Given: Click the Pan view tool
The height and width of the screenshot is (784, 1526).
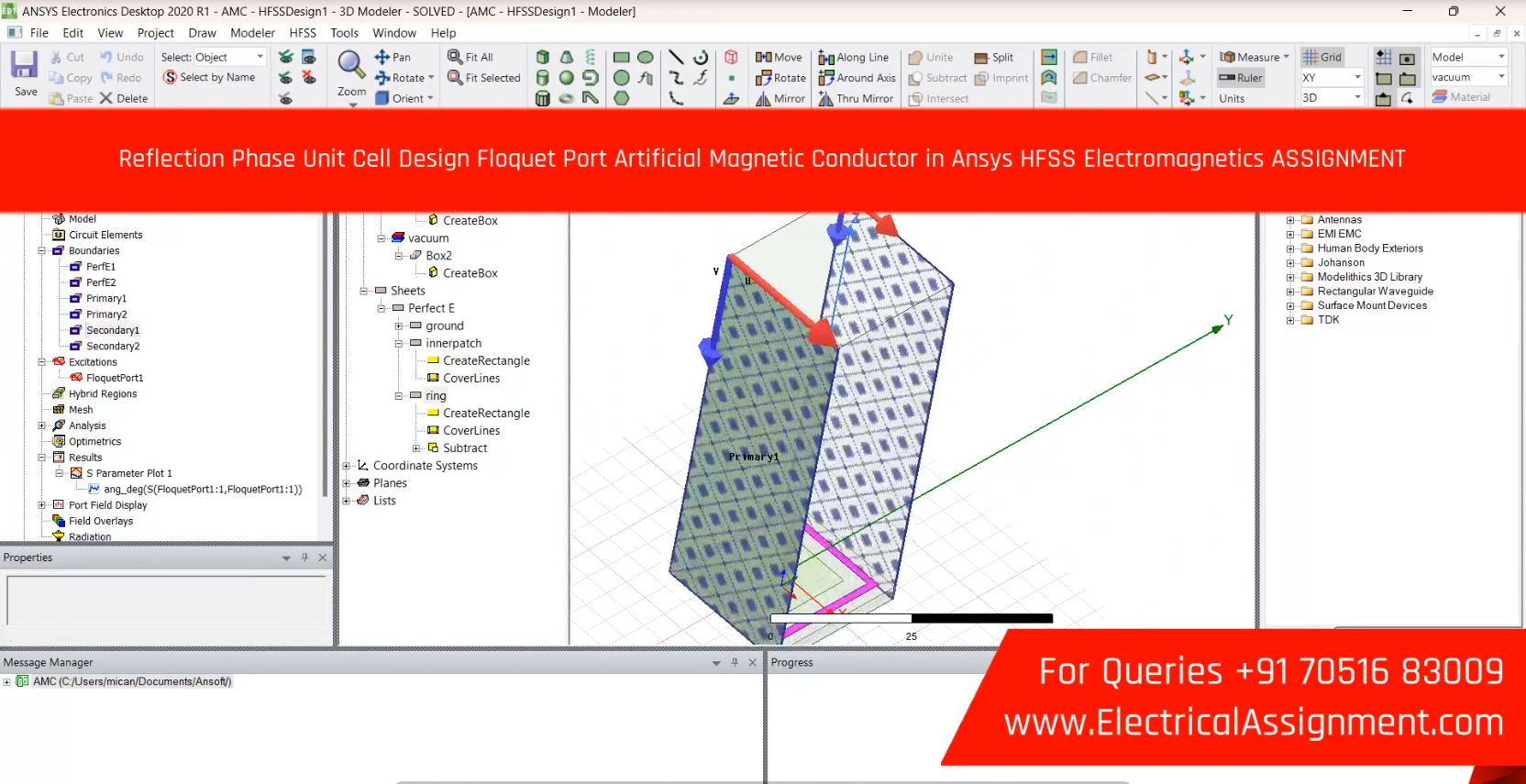Looking at the screenshot, I should [393, 57].
